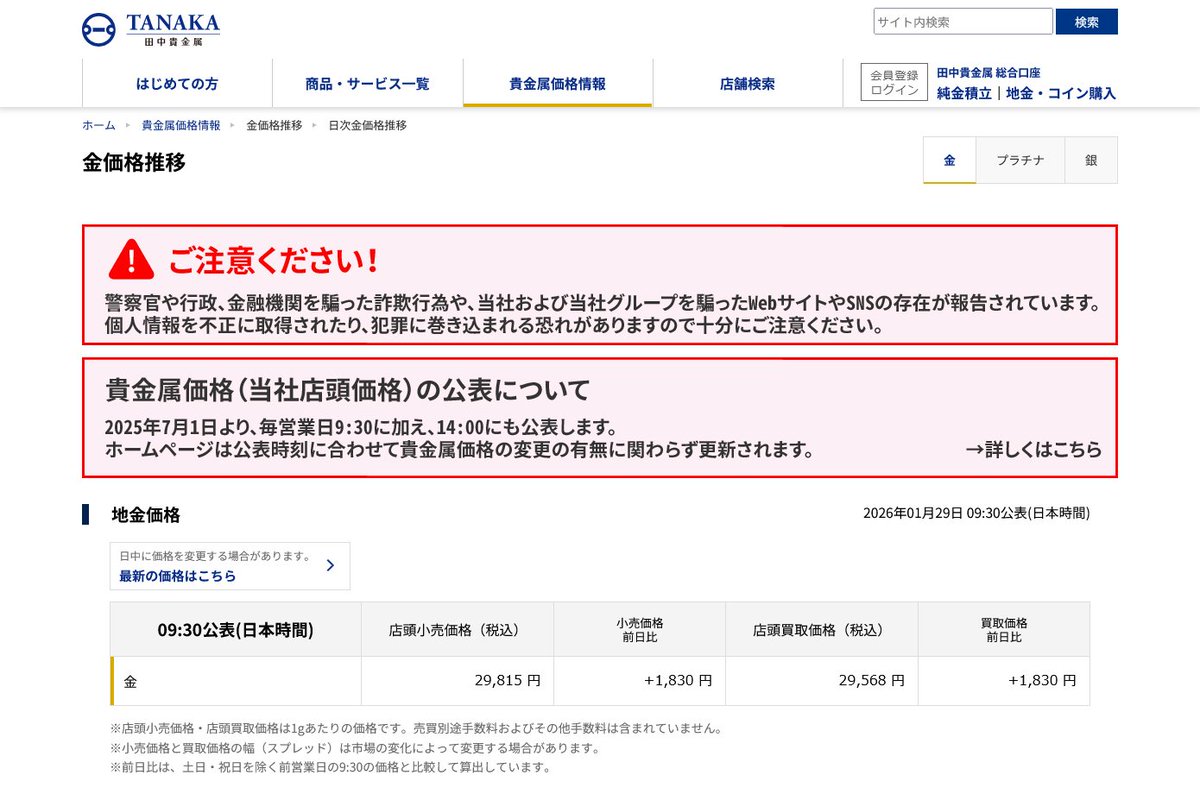This screenshot has width=1200, height=794.
Task: Select the 検索 search icon button
Action: click(x=1086, y=20)
